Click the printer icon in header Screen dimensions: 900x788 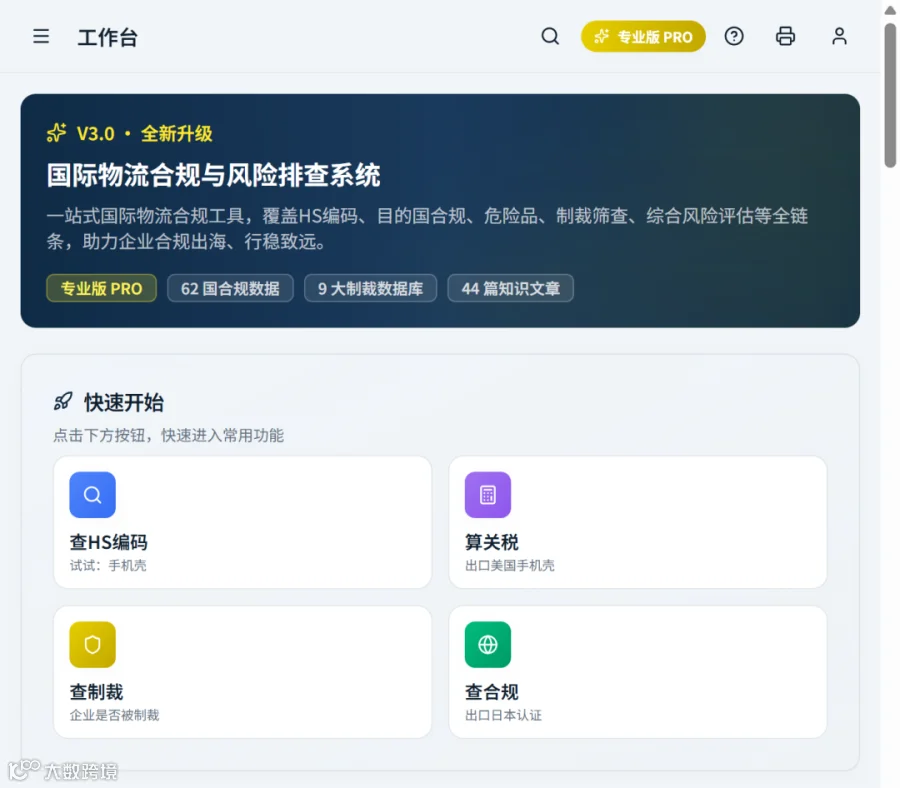(x=785, y=37)
